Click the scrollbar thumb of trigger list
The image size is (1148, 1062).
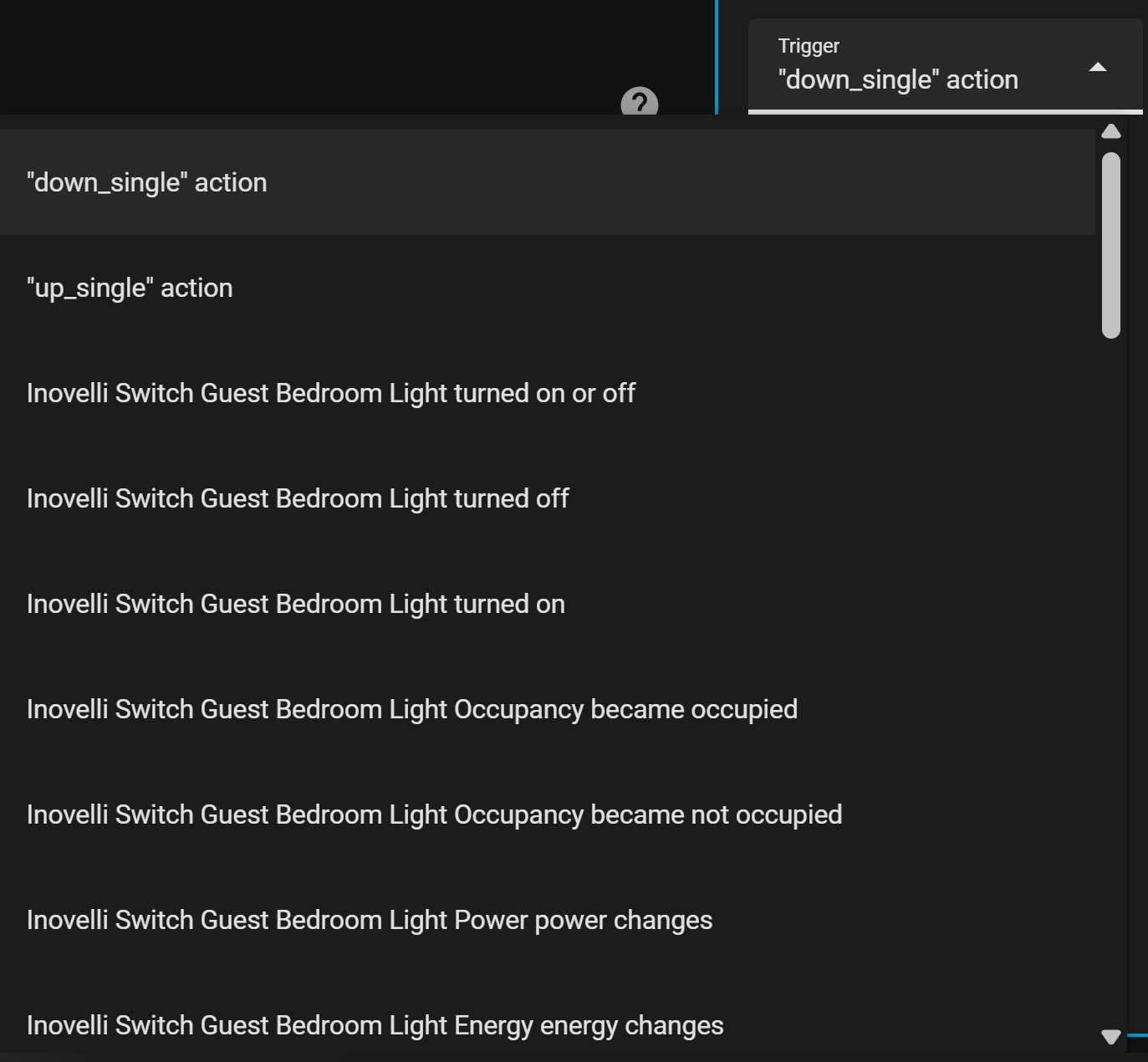click(x=1110, y=245)
